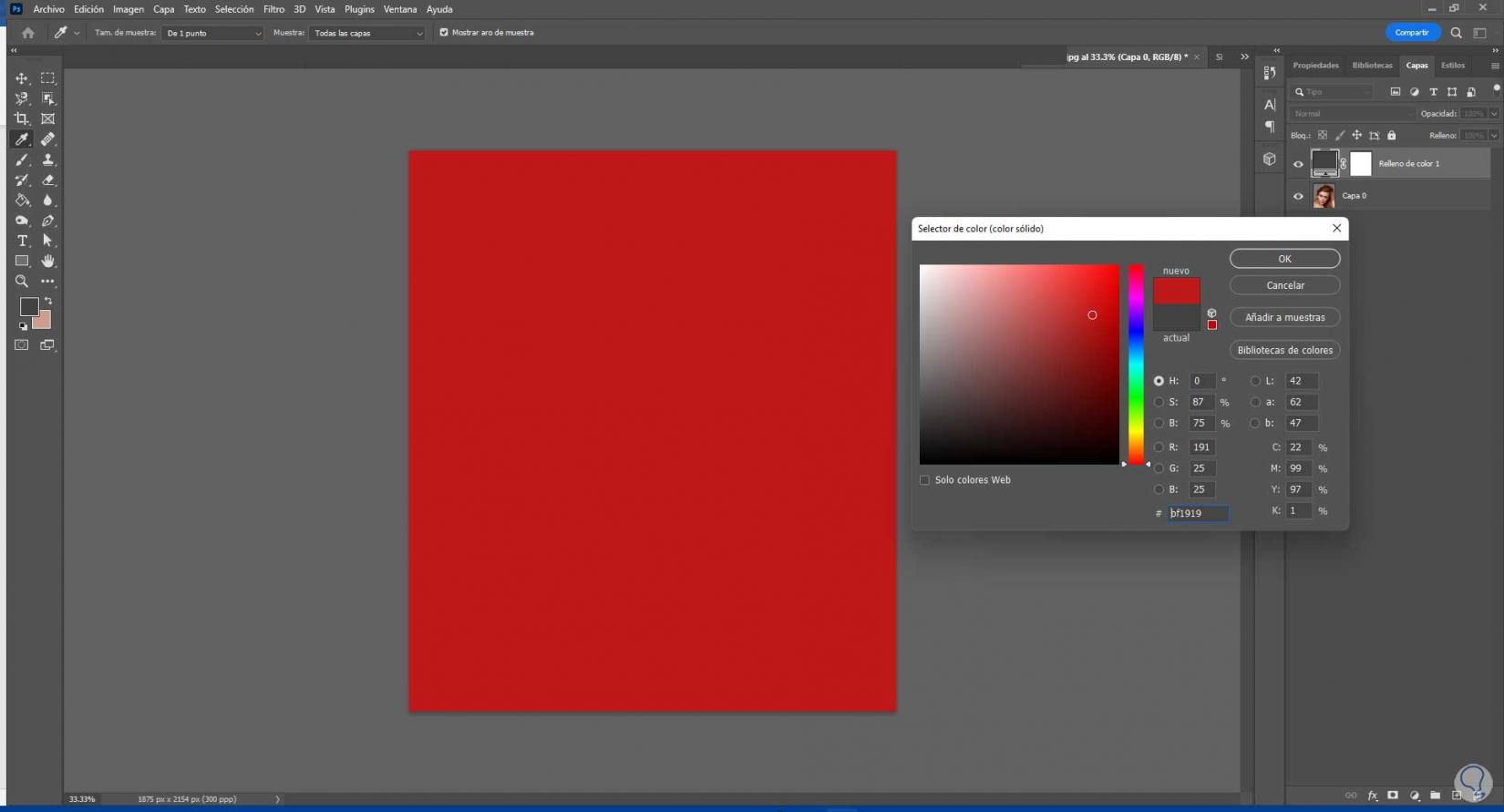
Task: Expand the Opacidad dropdown arrow
Action: coord(1493,114)
